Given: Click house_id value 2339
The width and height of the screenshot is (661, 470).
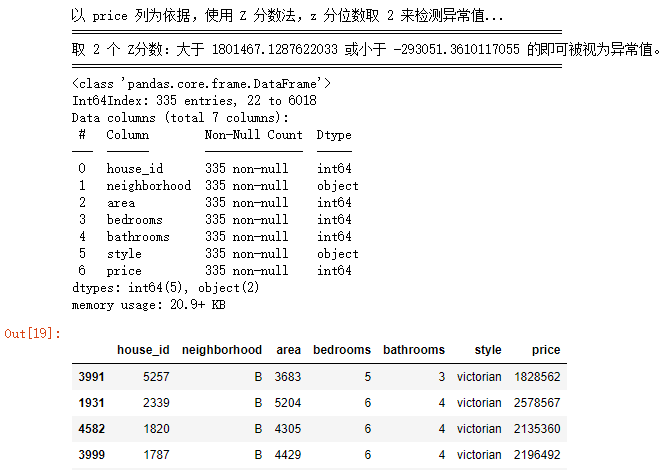Looking at the screenshot, I should click(156, 403).
